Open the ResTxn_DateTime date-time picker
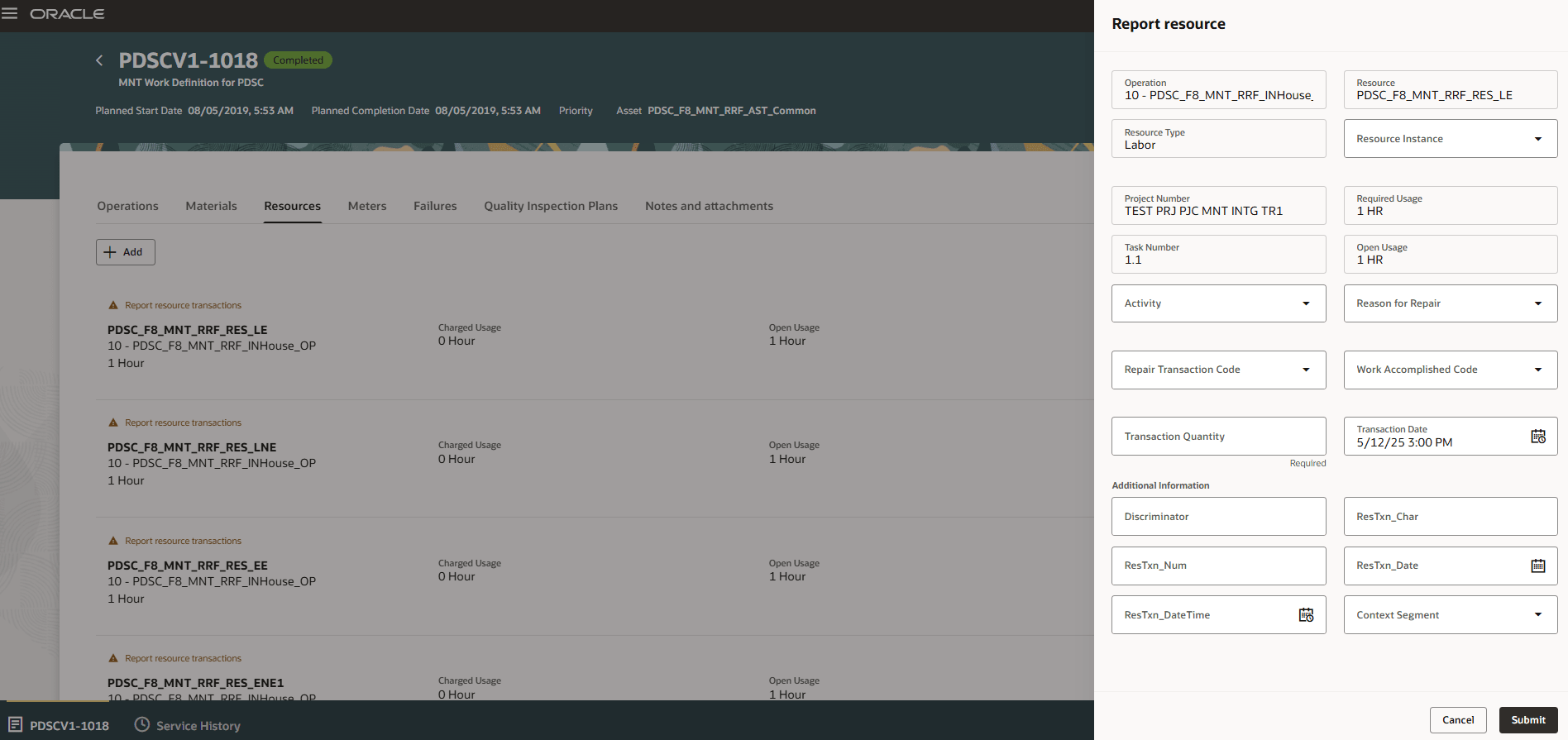The image size is (1568, 740). tap(1306, 615)
